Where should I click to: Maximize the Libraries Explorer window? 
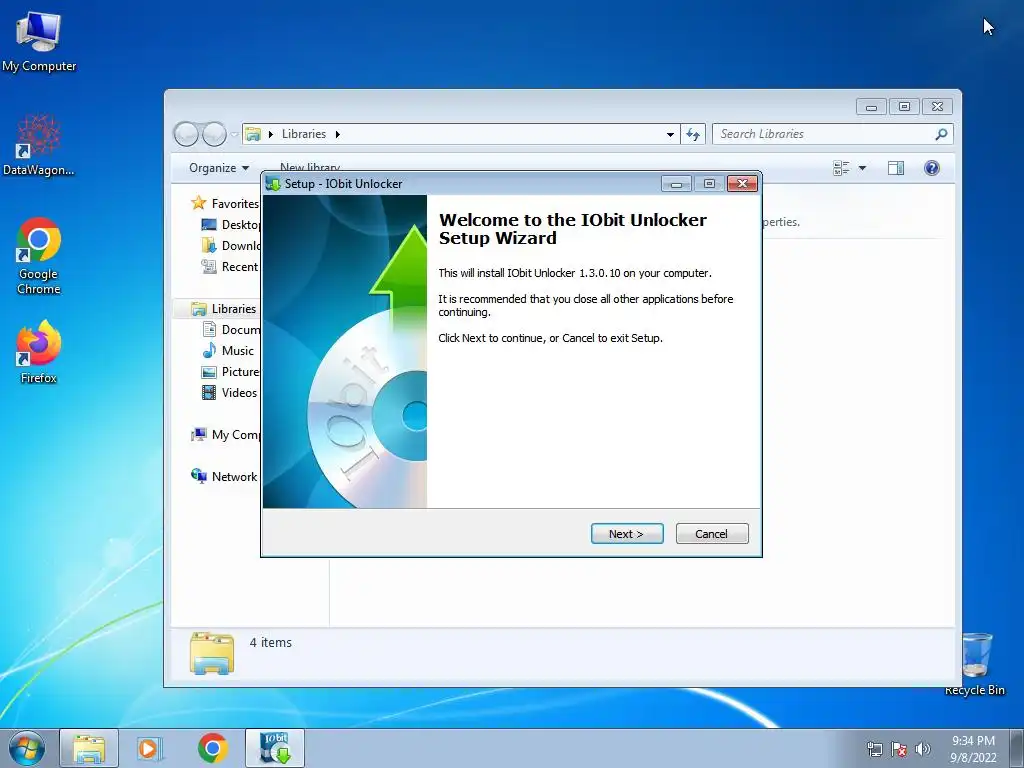click(x=904, y=106)
